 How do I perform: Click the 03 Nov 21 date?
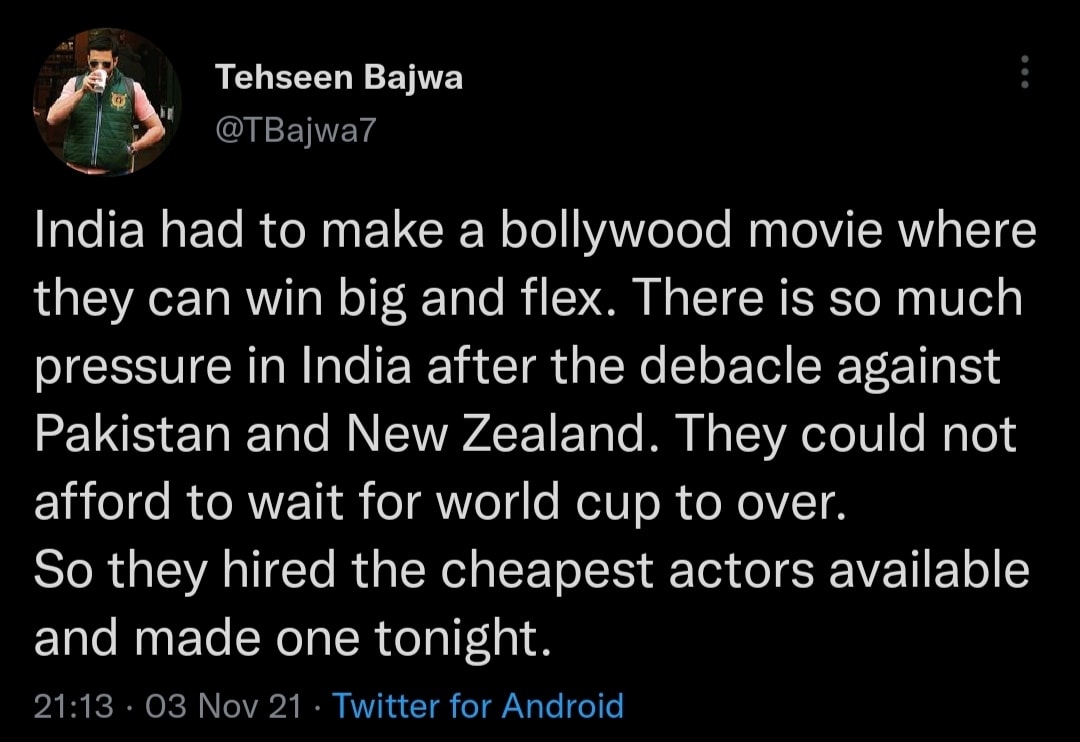tap(224, 706)
